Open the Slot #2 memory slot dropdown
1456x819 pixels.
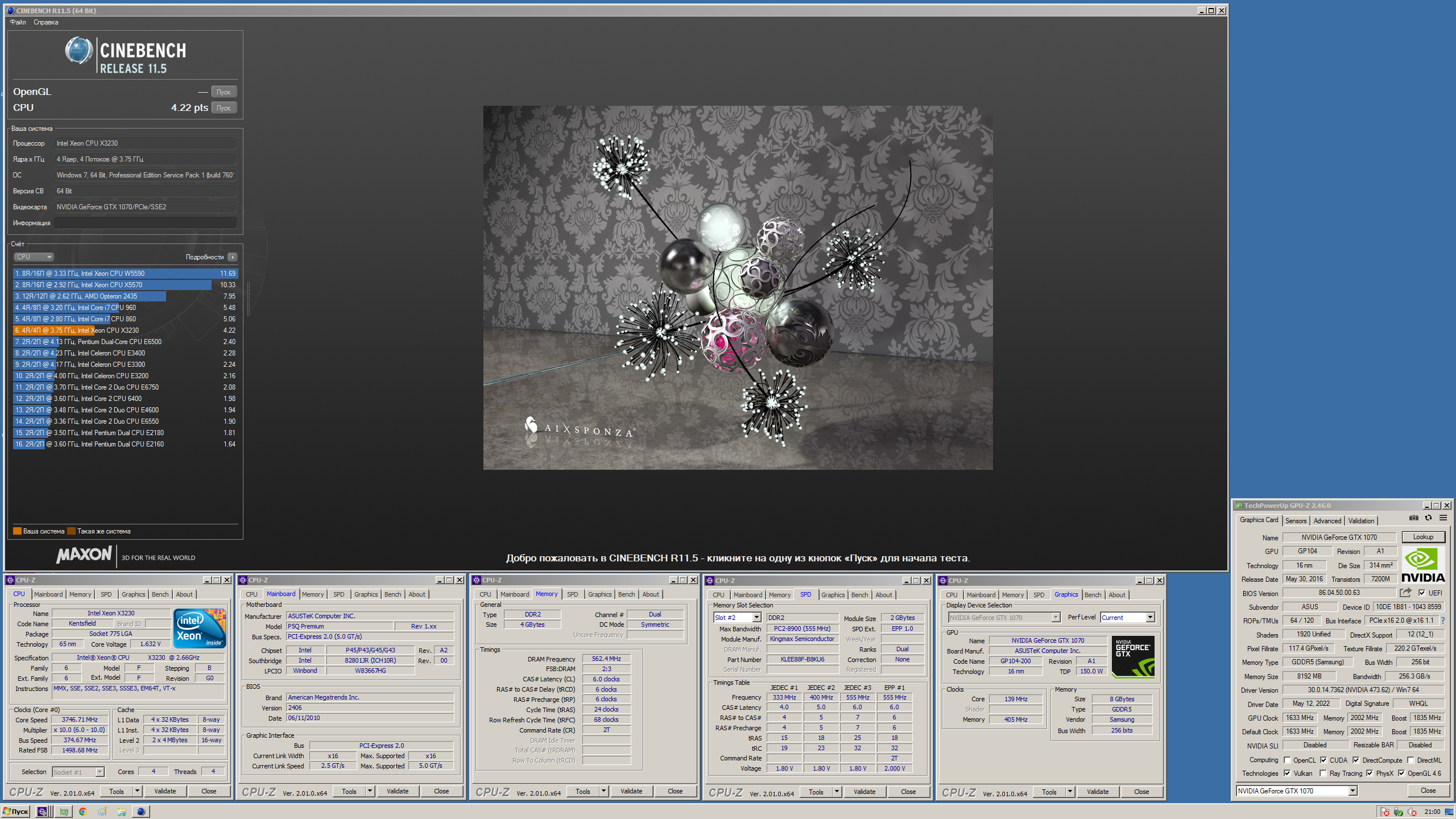pyautogui.click(x=737, y=618)
